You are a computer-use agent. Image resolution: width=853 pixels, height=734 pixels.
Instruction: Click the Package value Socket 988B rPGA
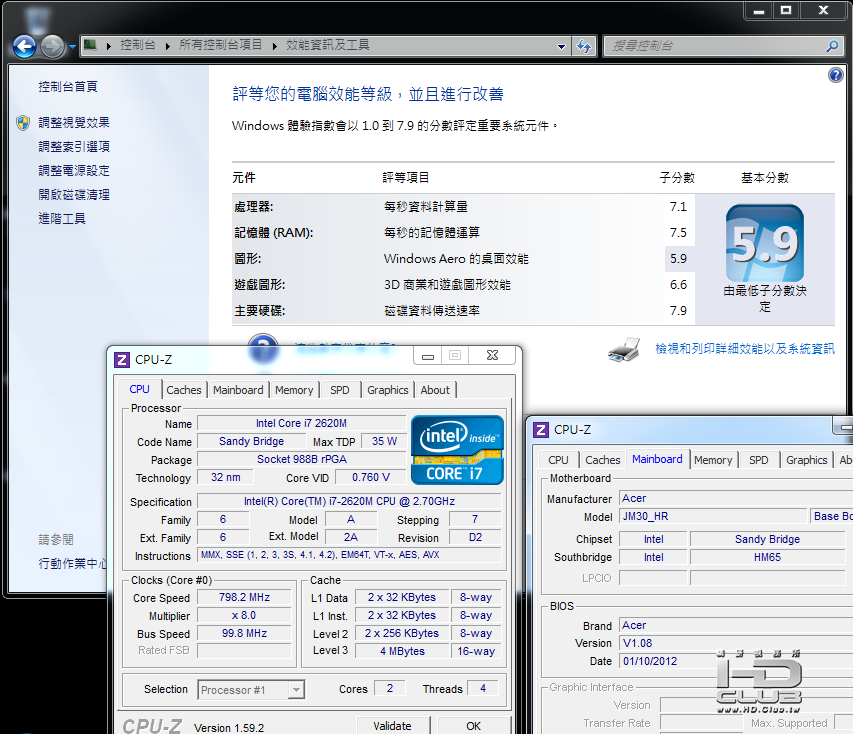tap(301, 459)
